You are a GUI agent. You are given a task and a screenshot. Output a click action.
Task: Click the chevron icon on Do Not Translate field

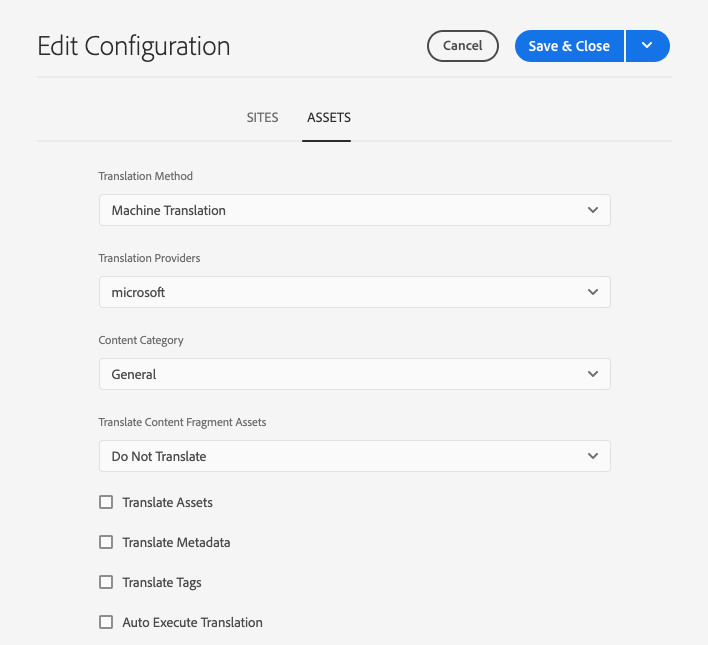point(593,457)
